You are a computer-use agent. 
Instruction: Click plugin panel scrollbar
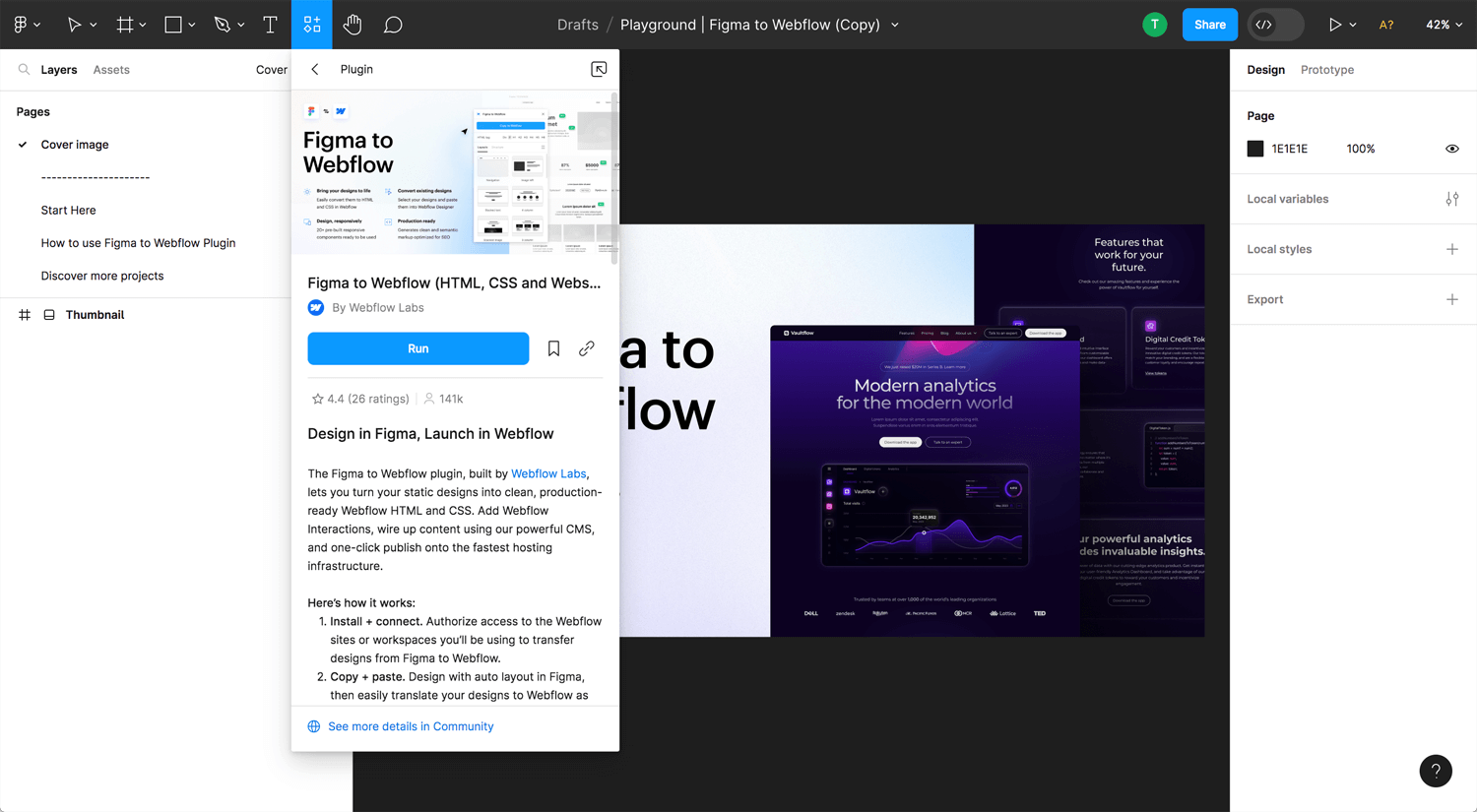[614, 177]
